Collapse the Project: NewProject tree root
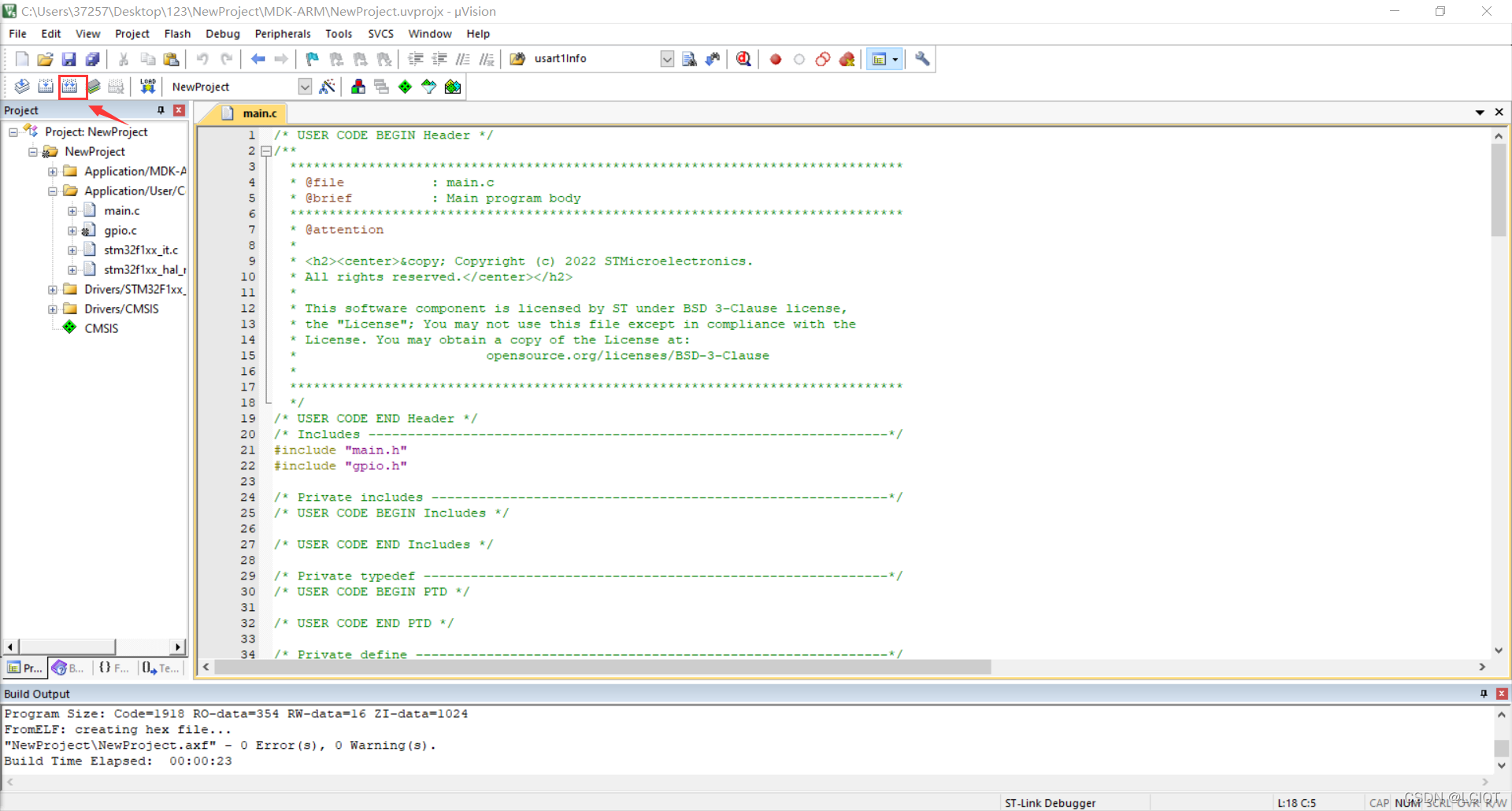1512x811 pixels. coord(13,132)
